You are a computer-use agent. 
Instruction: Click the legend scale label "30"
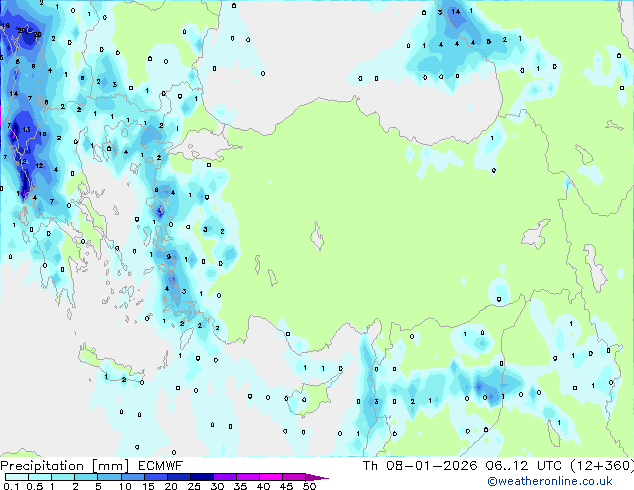tap(217, 486)
